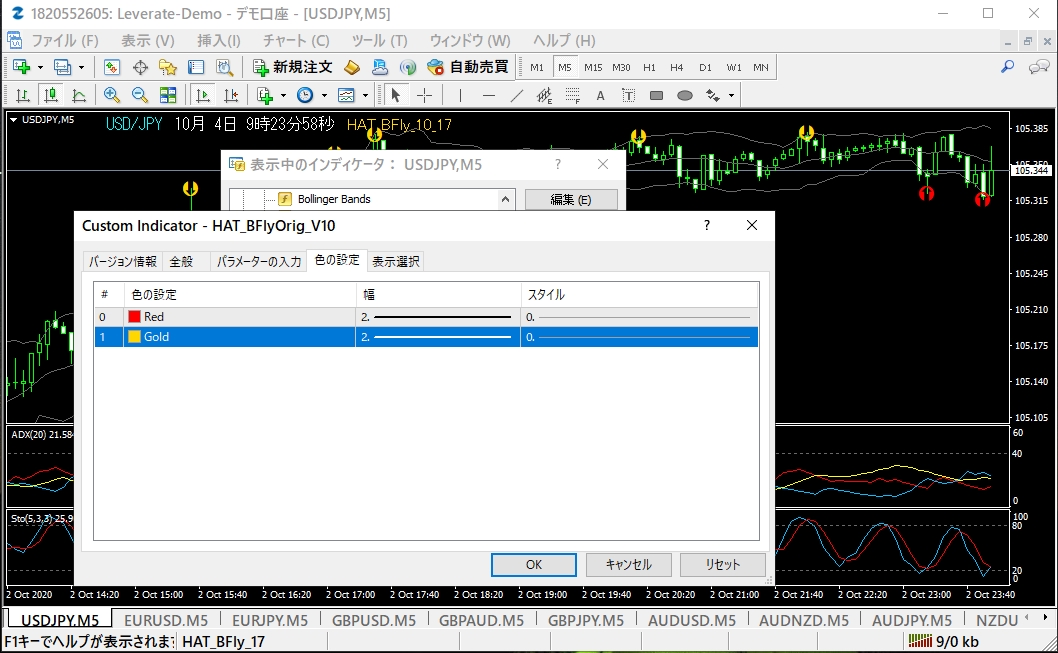Open the Strategy Tester icon
This screenshot has height=653, width=1058.
click(224, 67)
